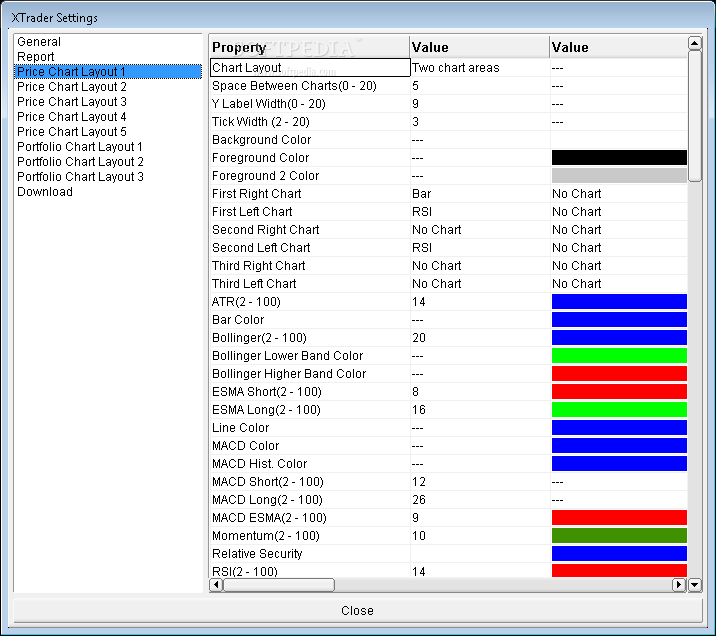Open Portfolio Chart Layout 3 settings

point(80,177)
